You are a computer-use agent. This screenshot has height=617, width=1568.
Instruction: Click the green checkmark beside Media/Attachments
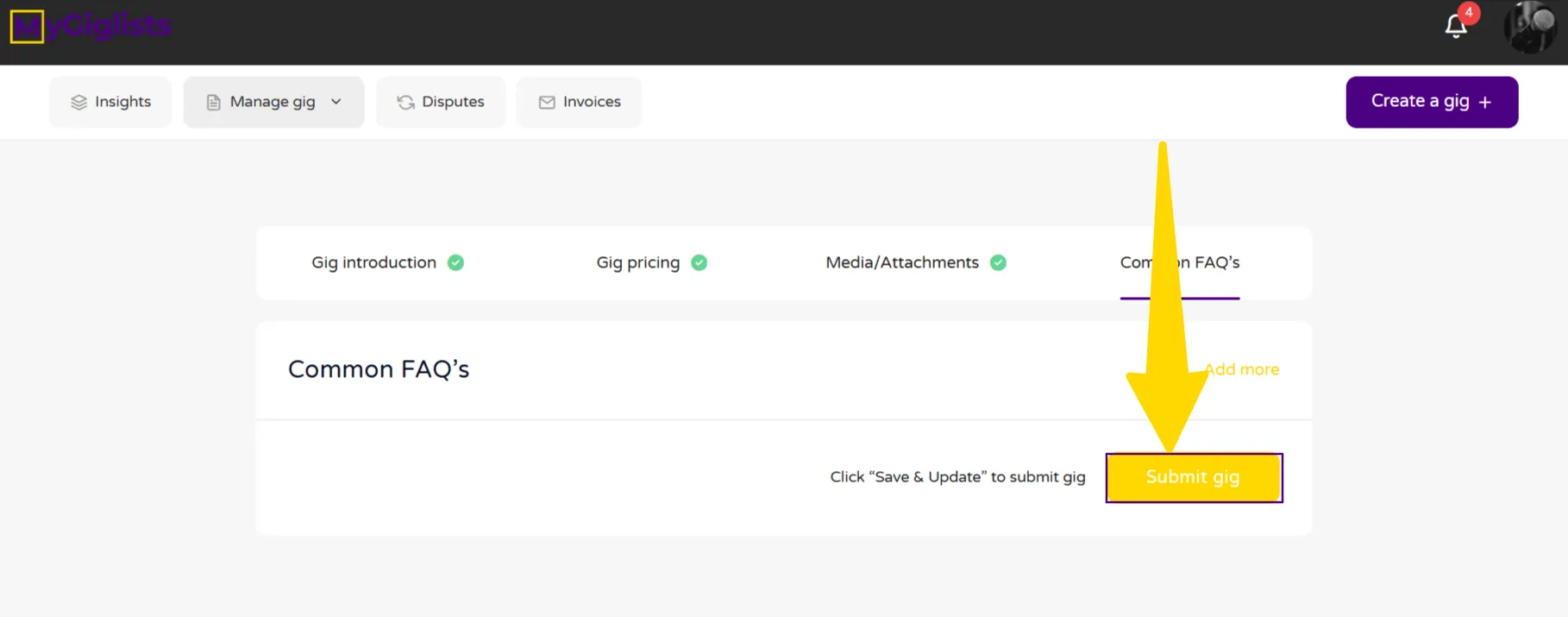998,262
